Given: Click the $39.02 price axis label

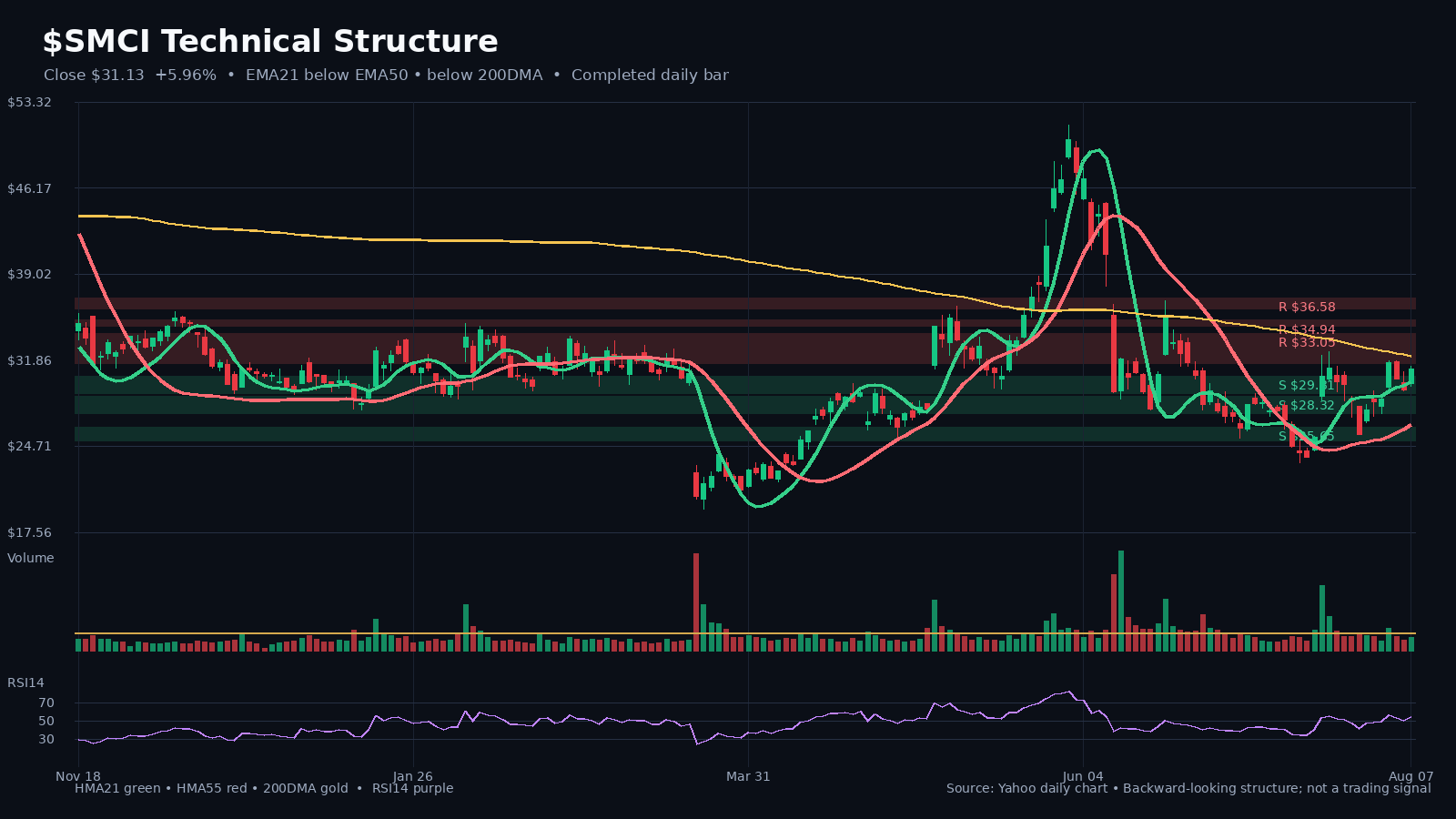Looking at the screenshot, I should 29,274.
